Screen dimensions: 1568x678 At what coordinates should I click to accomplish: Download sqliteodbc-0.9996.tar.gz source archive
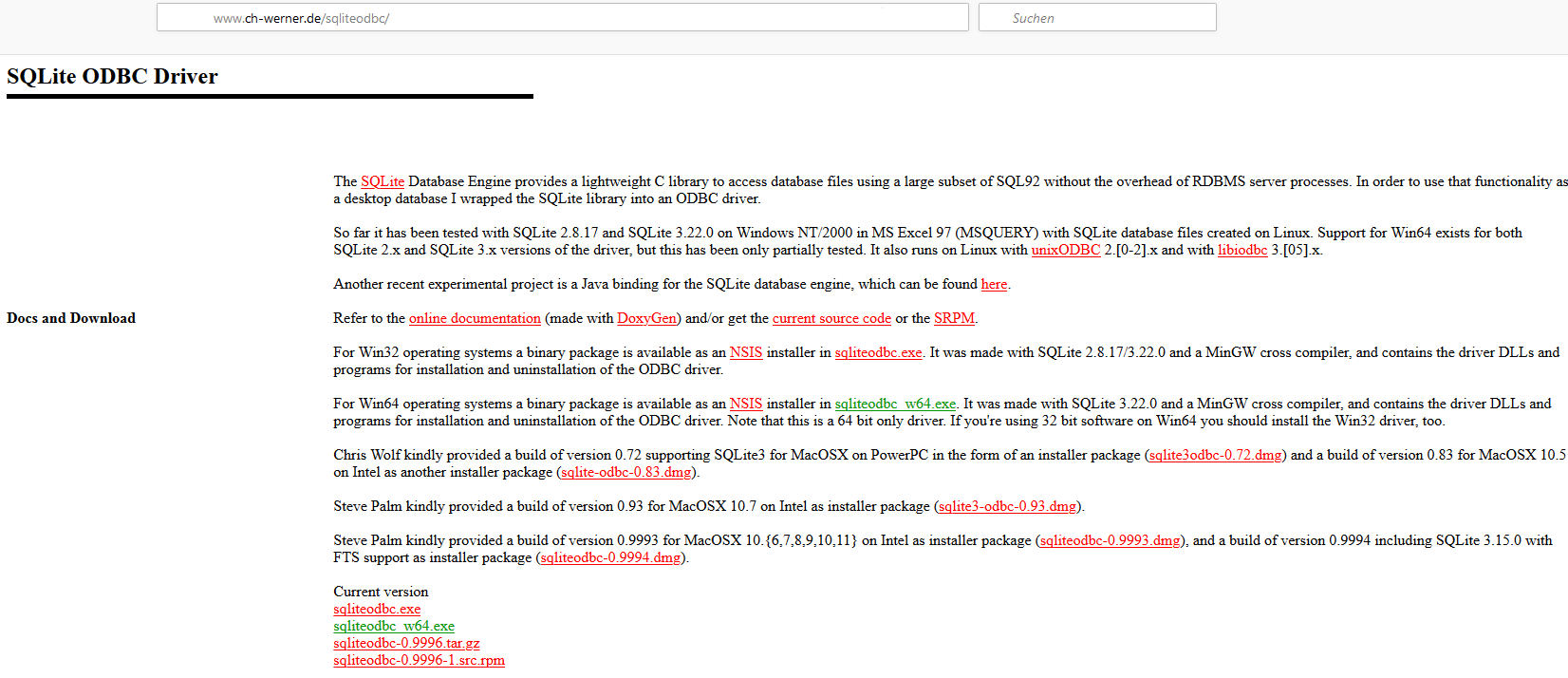coord(406,643)
